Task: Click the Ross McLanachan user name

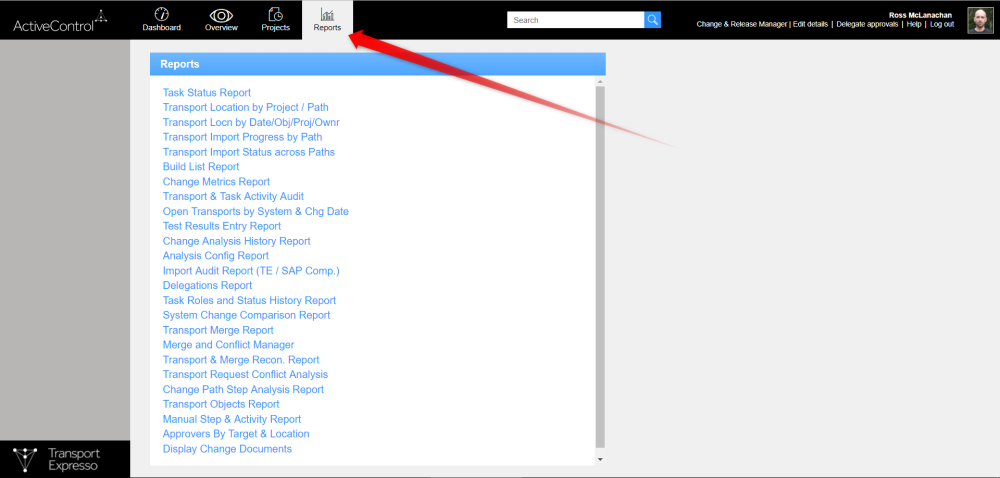Action: [920, 15]
